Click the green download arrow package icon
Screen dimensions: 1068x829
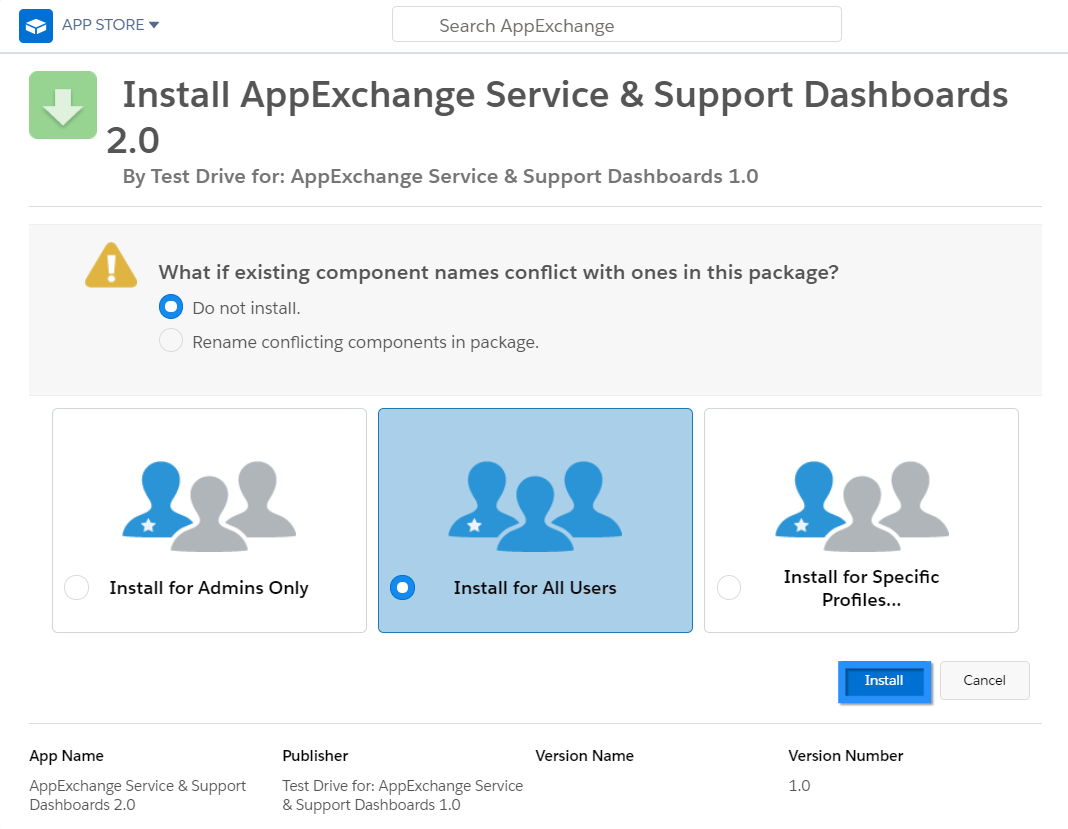pos(63,105)
